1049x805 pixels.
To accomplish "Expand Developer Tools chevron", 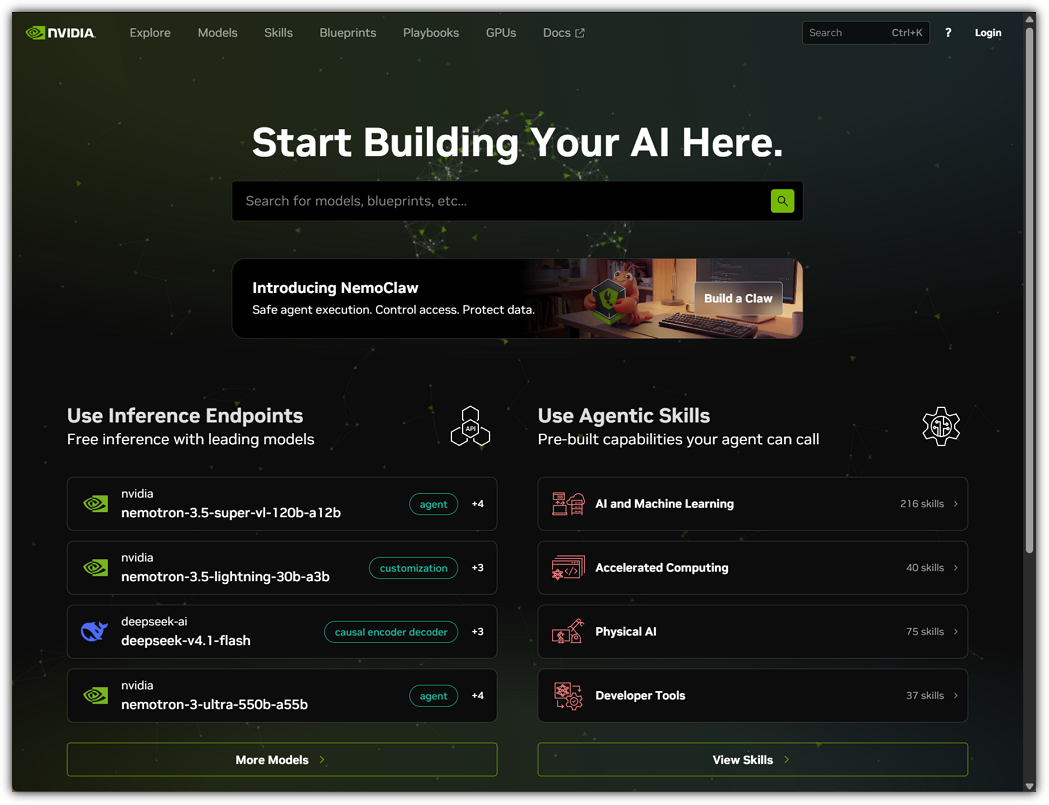I will tap(955, 696).
